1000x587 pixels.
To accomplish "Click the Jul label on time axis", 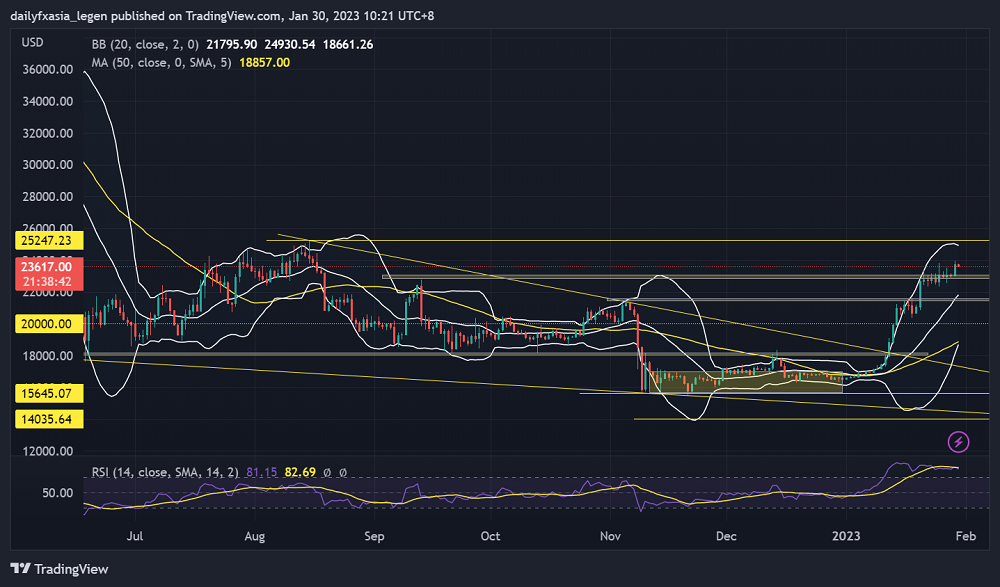I will (x=135, y=536).
